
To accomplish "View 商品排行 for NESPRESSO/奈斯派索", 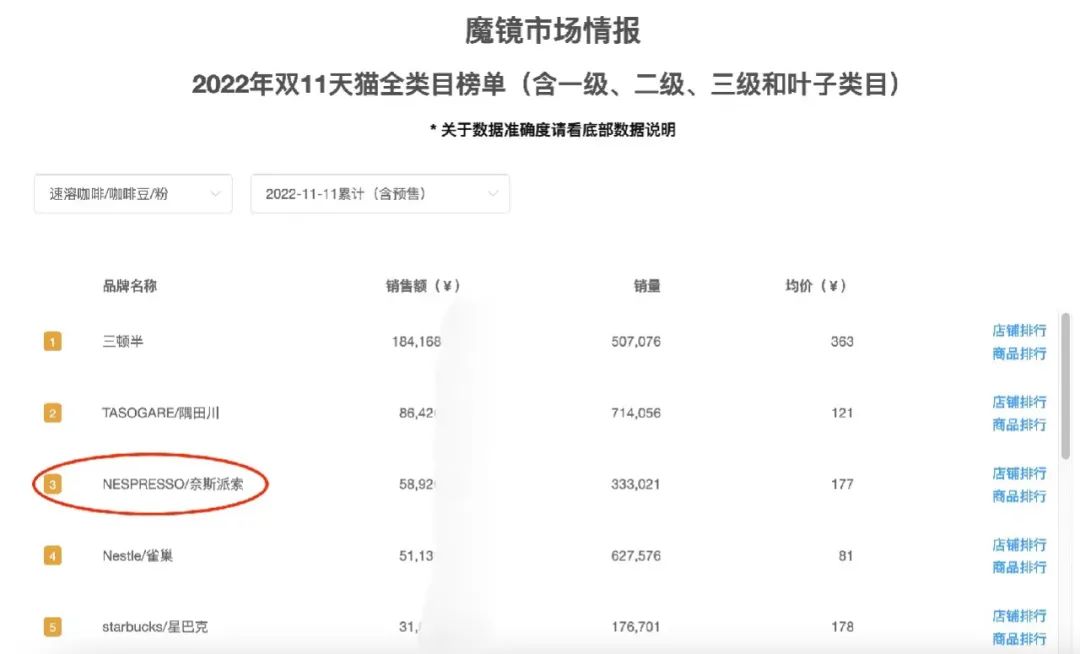I will 1019,496.
